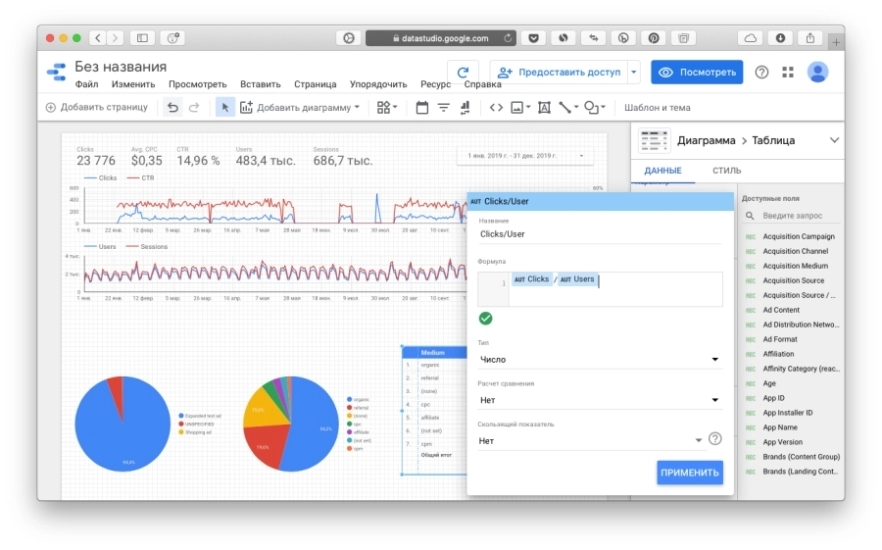The height and width of the screenshot is (550, 882).
Task: Toggle the Safari sidebar icon
Action: click(142, 38)
